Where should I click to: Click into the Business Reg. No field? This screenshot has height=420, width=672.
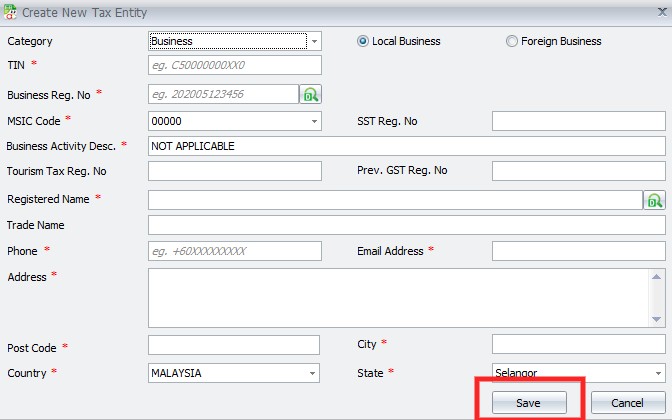(223, 94)
